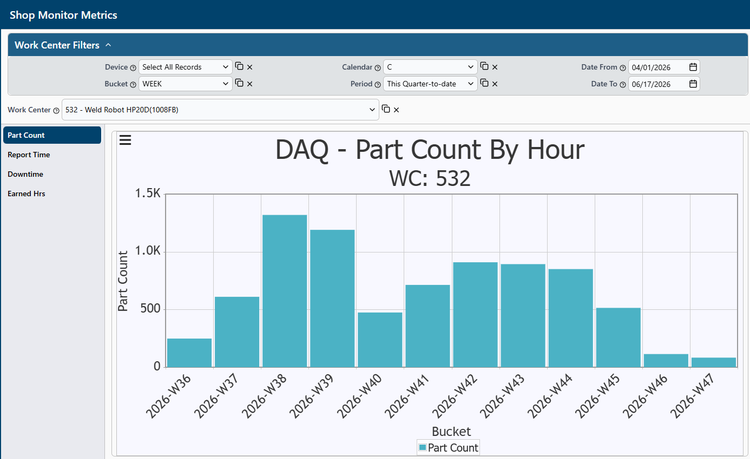
Task: Click the copy icon beside Device
Action: coord(239,66)
